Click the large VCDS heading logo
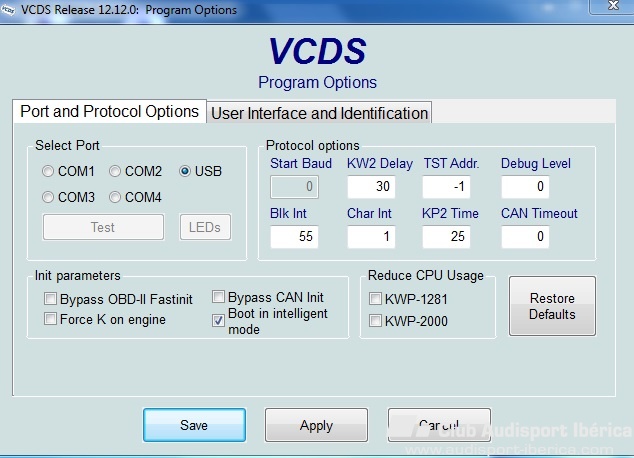Viewport: 634px width, 458px height. [317, 51]
